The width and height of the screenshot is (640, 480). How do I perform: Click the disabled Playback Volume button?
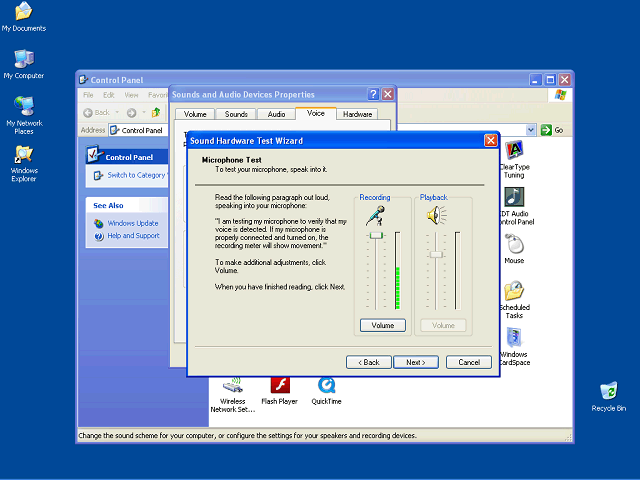tap(443, 325)
